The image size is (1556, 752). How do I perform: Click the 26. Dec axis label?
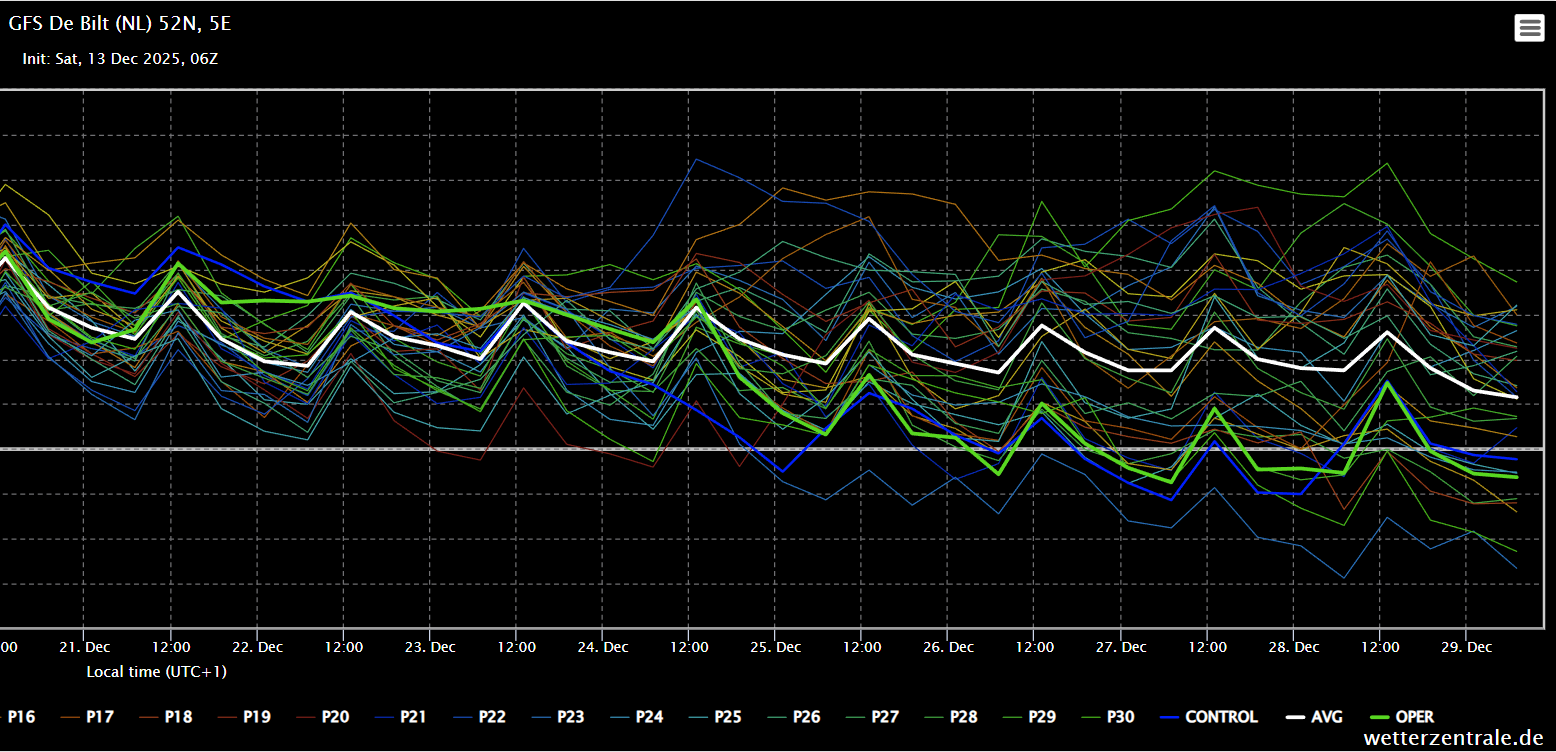(x=948, y=647)
